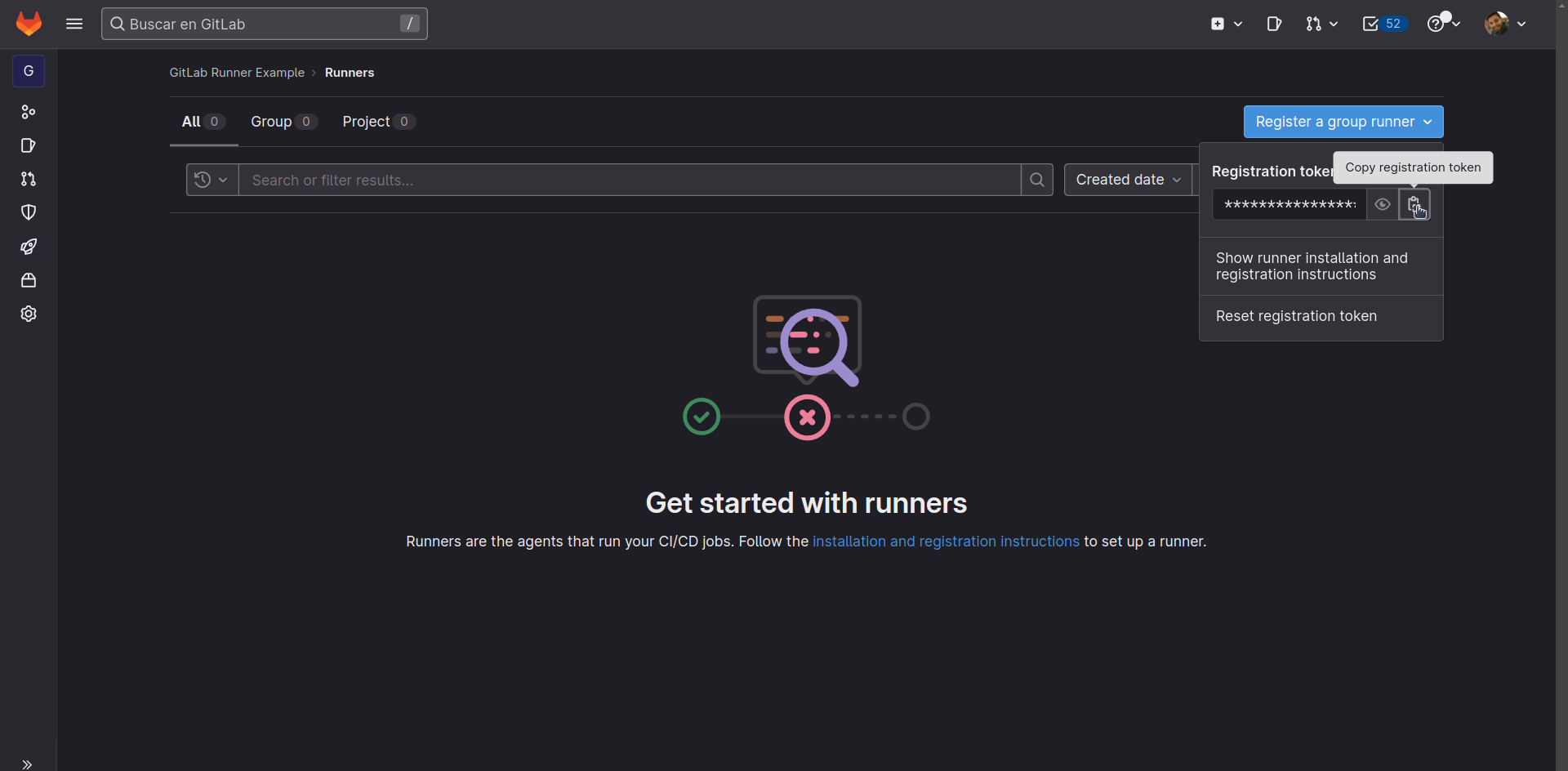Click the GitLab fox logo

coord(29,24)
